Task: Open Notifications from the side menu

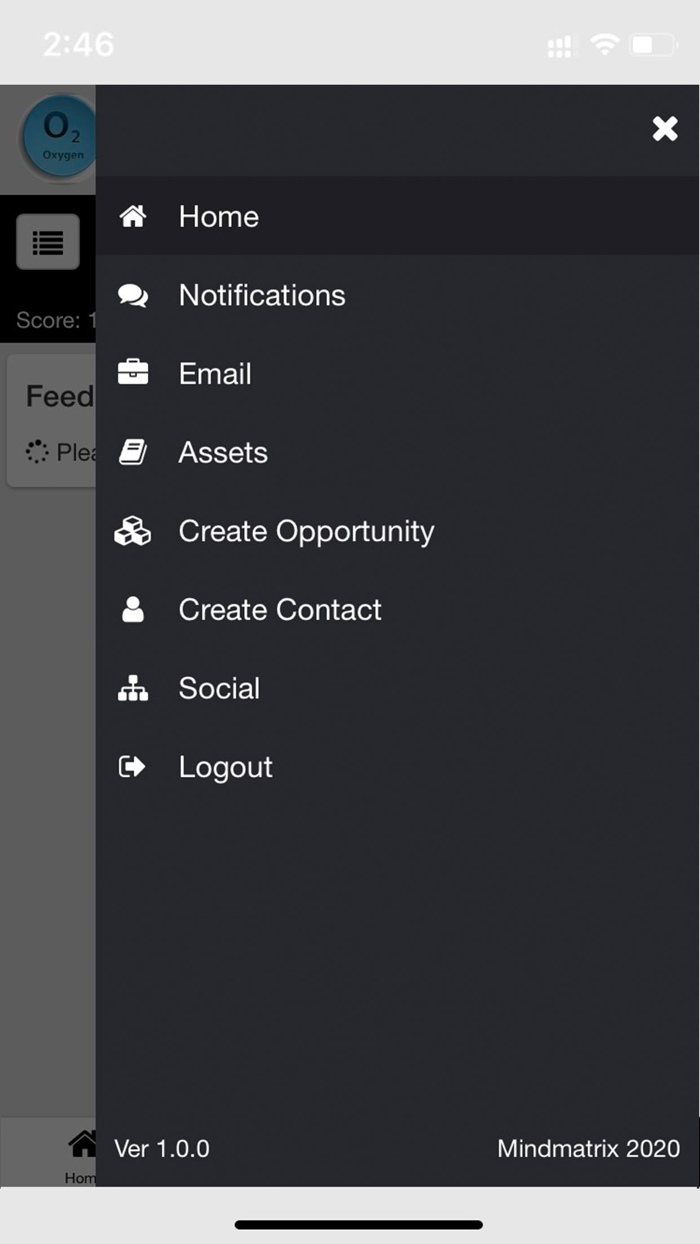Action: tap(262, 295)
